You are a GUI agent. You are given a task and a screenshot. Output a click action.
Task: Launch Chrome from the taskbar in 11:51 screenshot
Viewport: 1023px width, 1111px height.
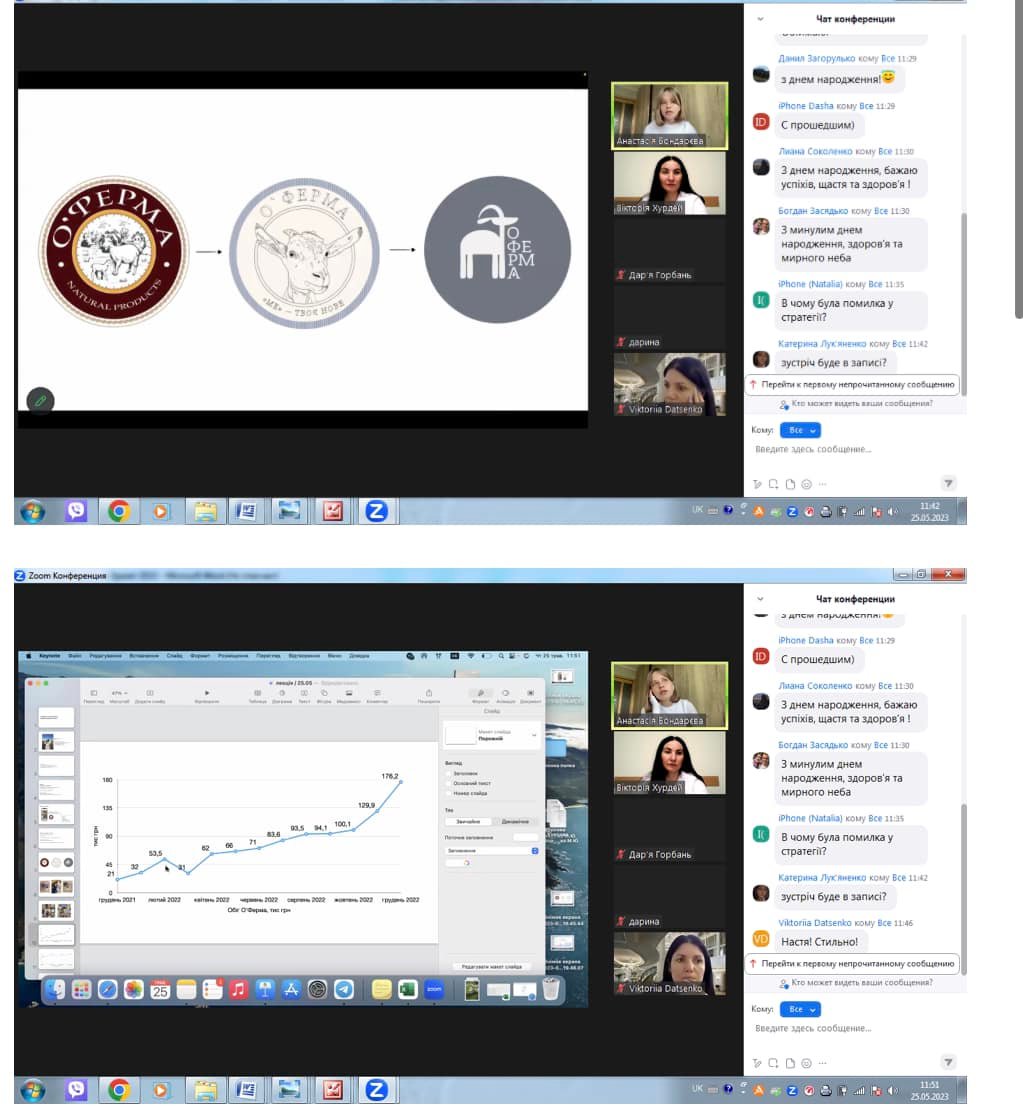pyautogui.click(x=119, y=1090)
